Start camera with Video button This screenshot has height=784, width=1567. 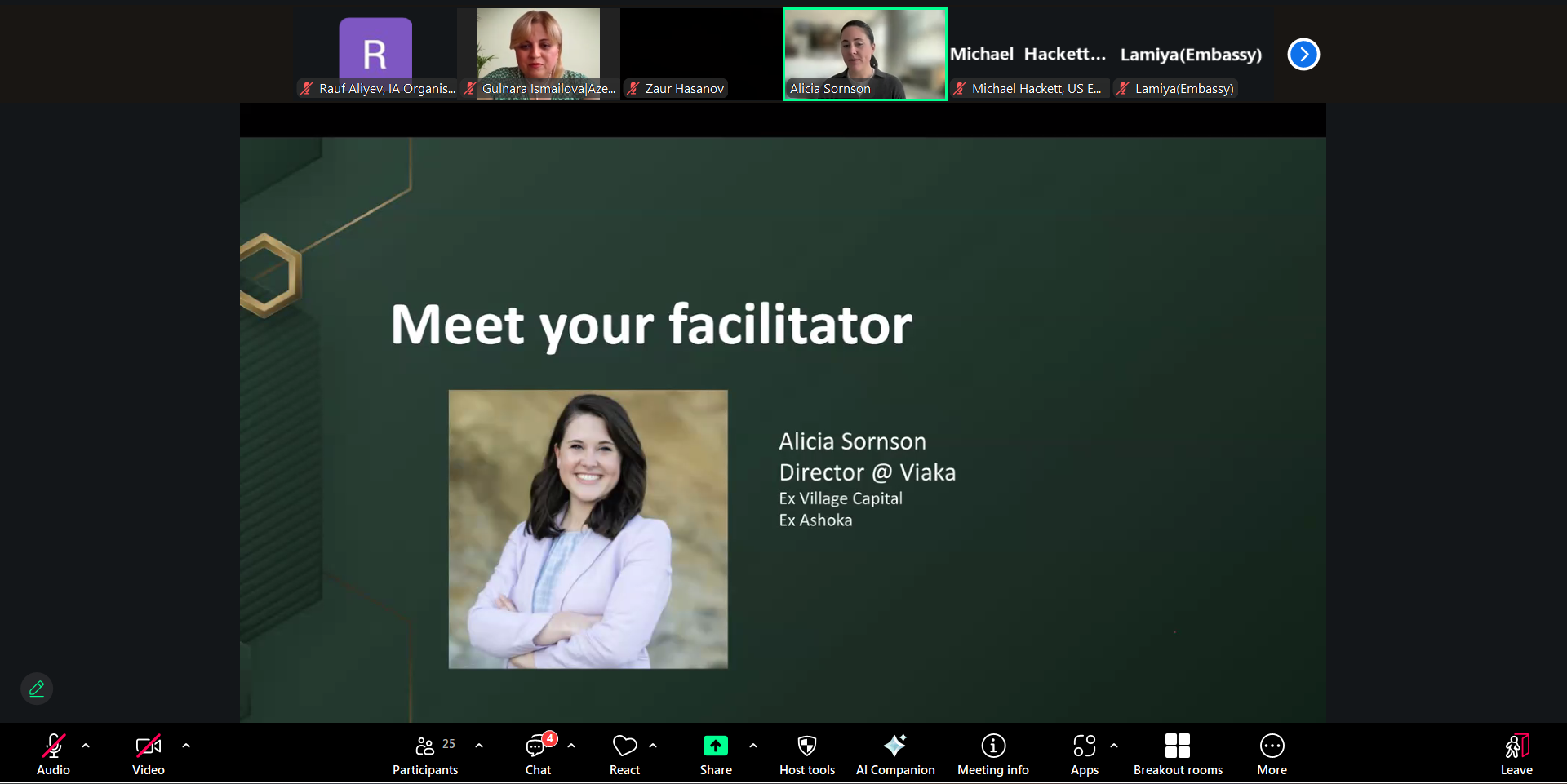point(149,754)
